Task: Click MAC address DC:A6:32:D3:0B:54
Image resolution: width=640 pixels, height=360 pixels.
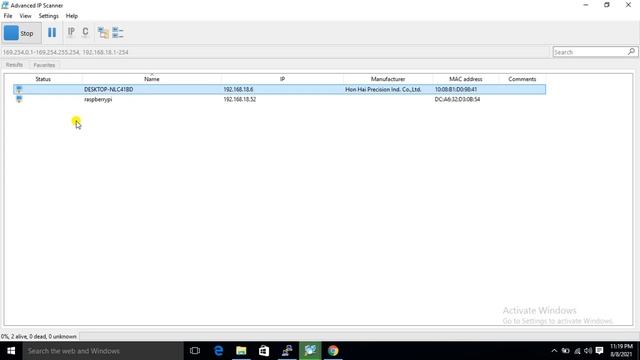Action: click(457, 99)
